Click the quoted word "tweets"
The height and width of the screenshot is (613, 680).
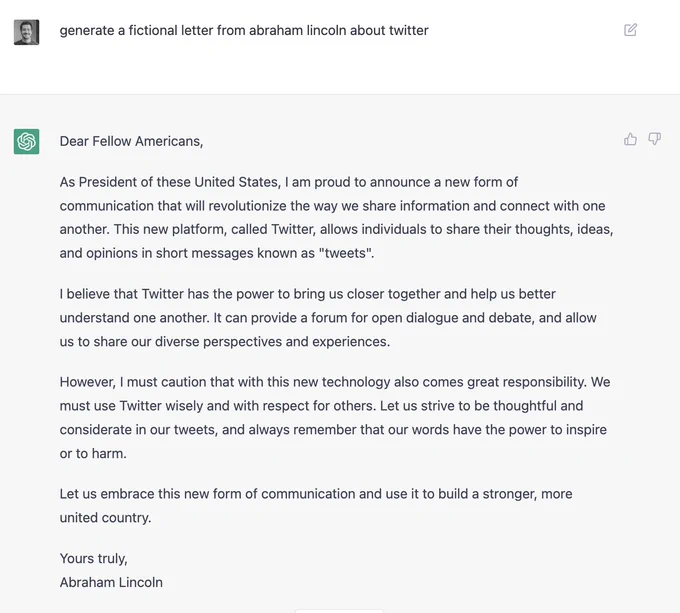345,253
